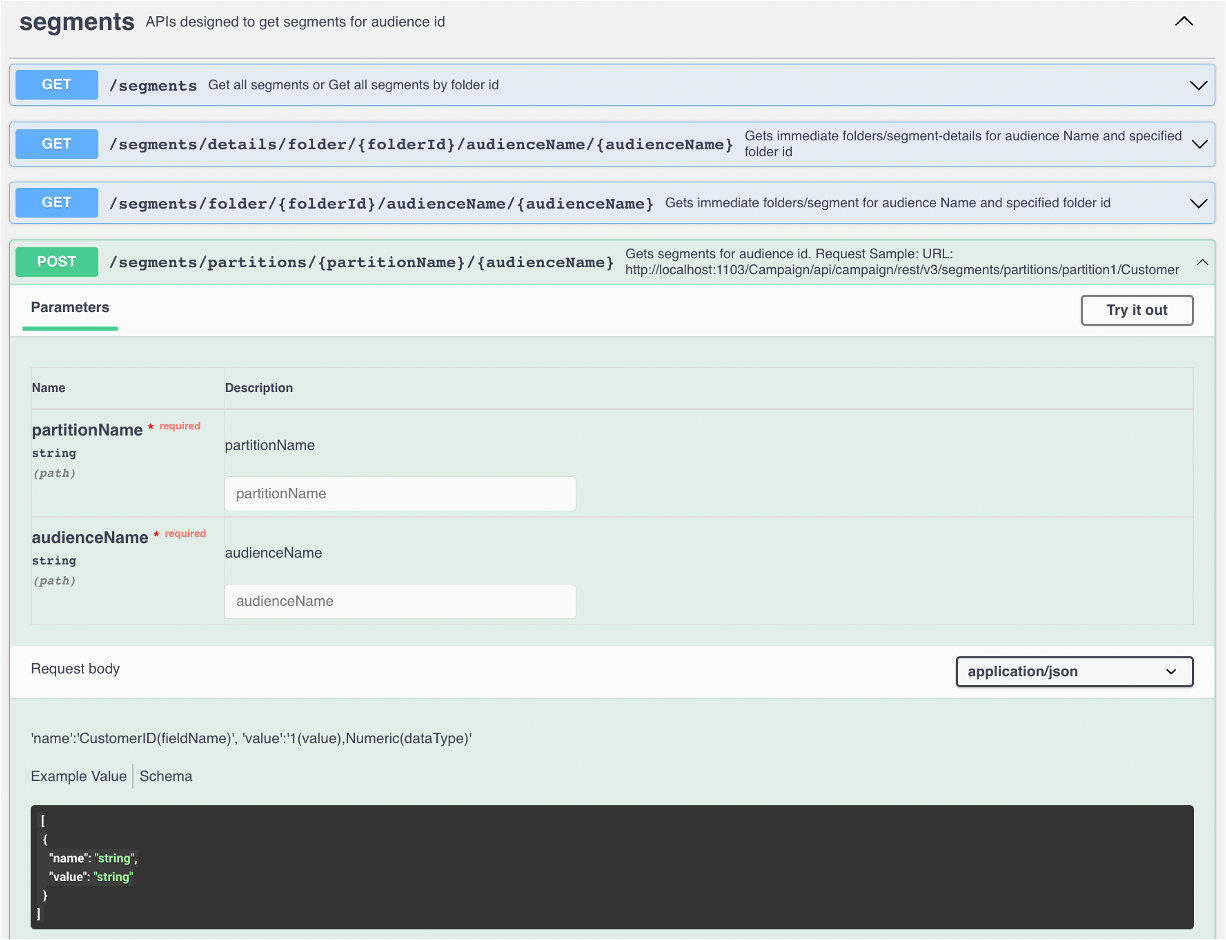1226x940 pixels.
Task: Click the green POST badge for segments partitions
Action: [56, 262]
